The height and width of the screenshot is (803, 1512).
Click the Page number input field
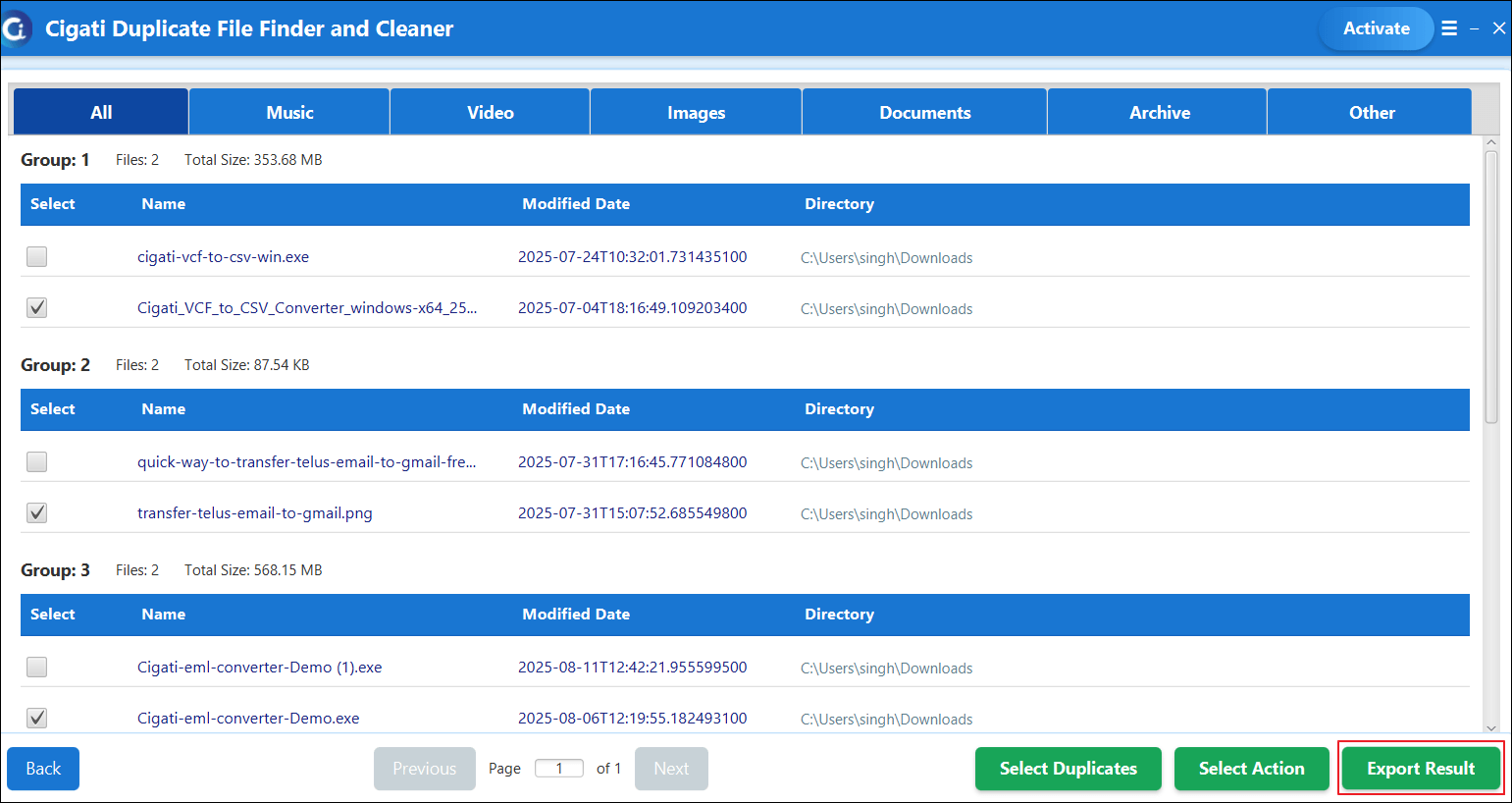click(x=559, y=768)
